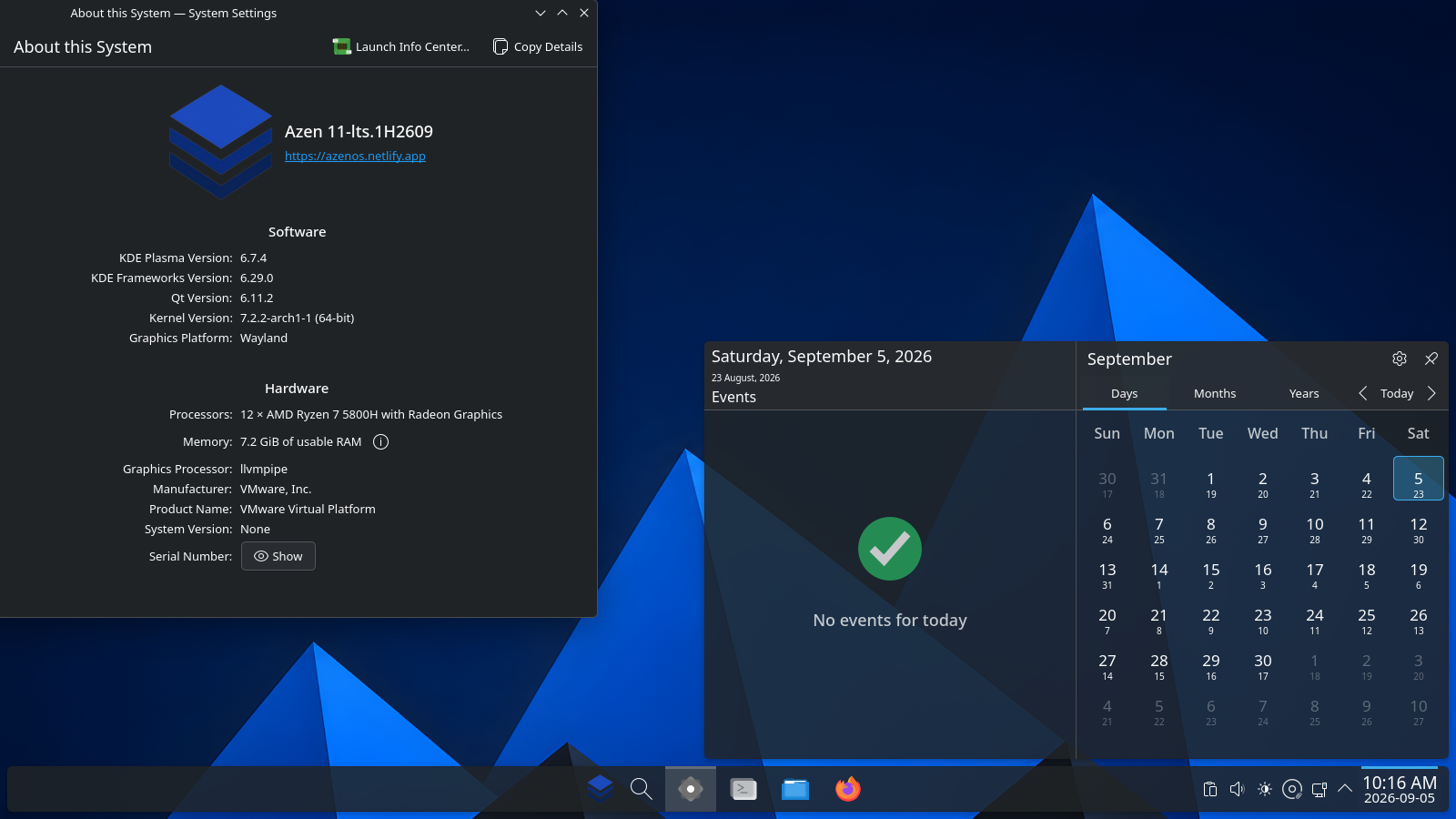Open the search icon in the taskbar
1456x819 pixels.
tap(642, 788)
